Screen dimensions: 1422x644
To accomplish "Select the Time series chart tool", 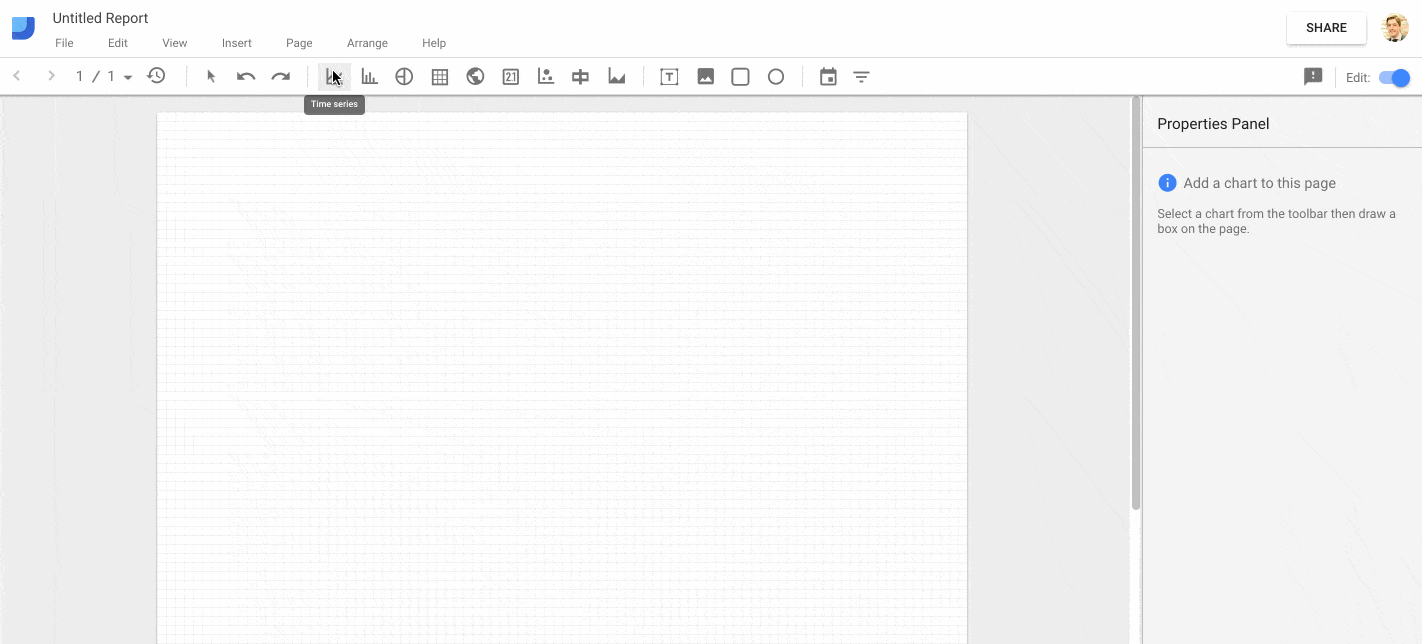I will 333,76.
